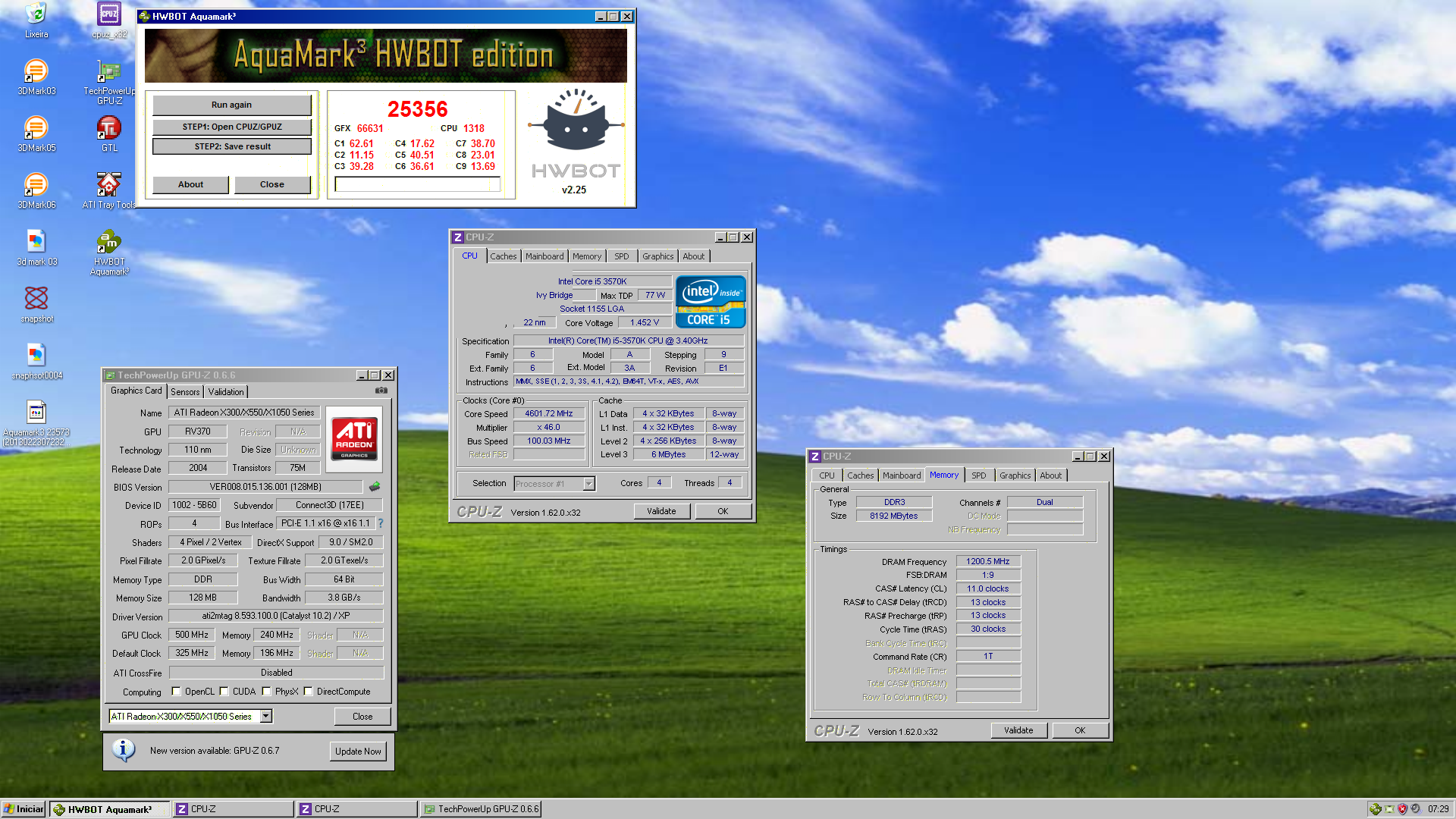
Task: Enable the CUDA checkbox in GPU-Z
Action: 224,691
